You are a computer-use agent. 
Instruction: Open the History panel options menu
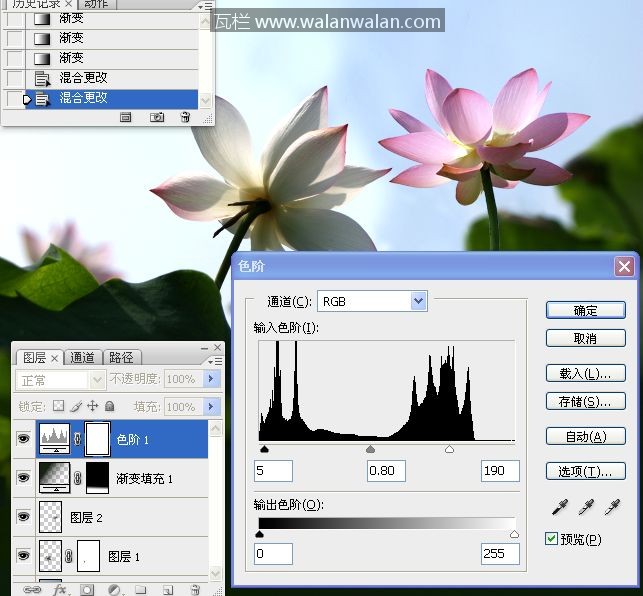205,5
